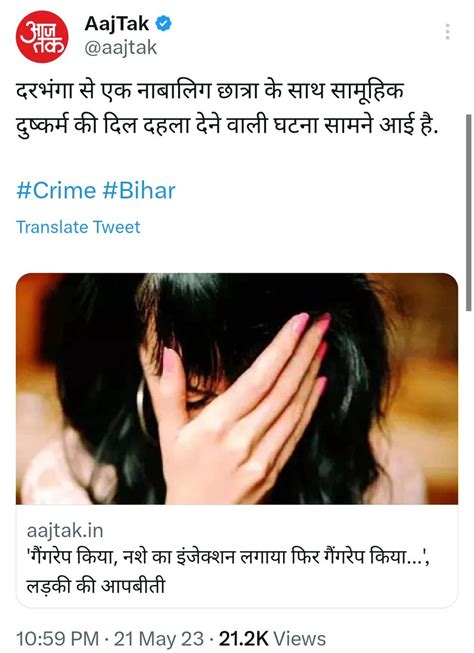Click the 21 May 23 date

[x=159, y=639]
